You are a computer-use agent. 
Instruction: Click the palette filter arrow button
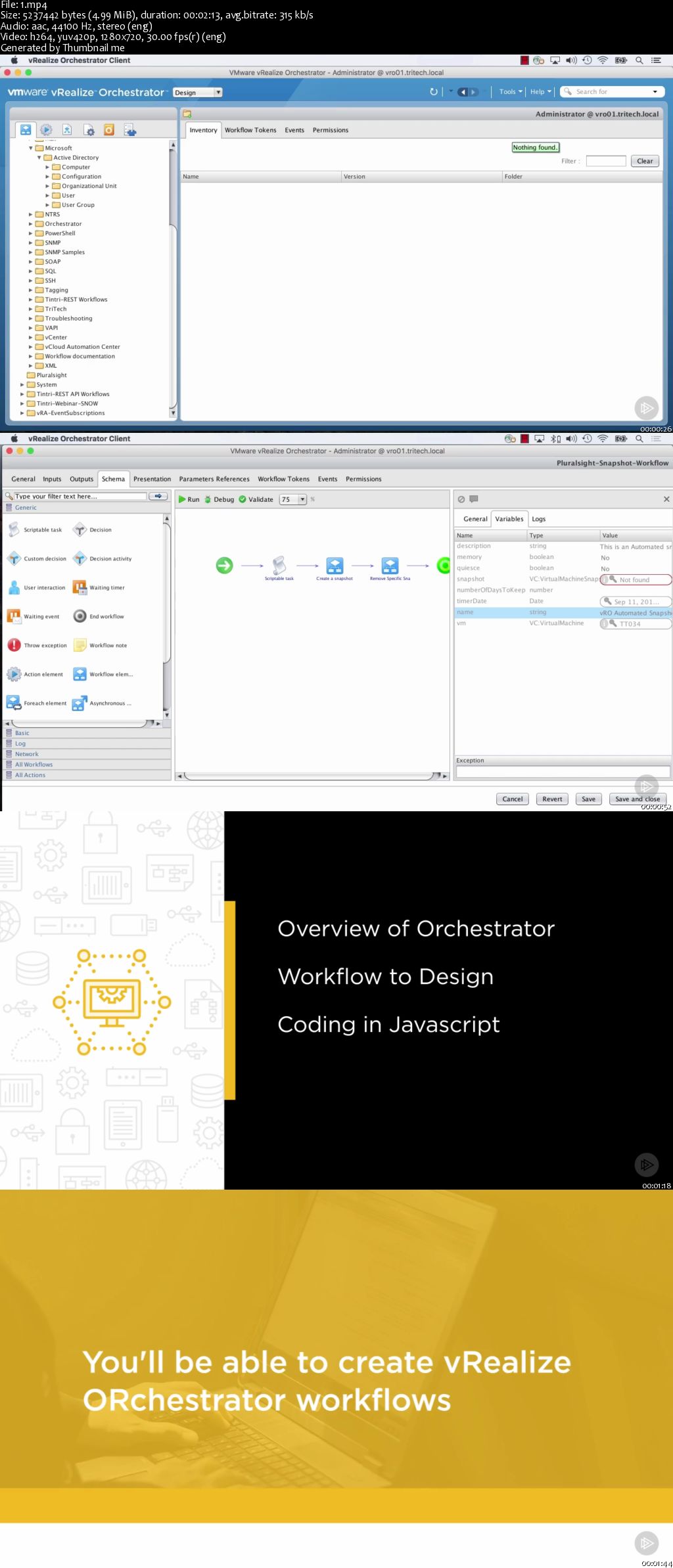158,496
